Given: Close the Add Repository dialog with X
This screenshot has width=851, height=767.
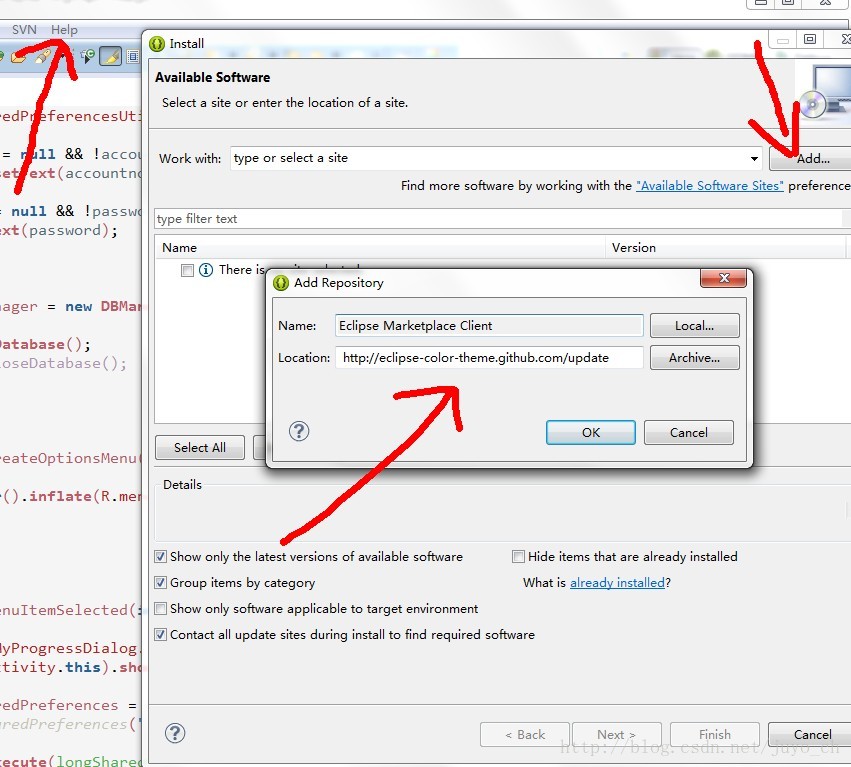Looking at the screenshot, I should click(x=723, y=278).
